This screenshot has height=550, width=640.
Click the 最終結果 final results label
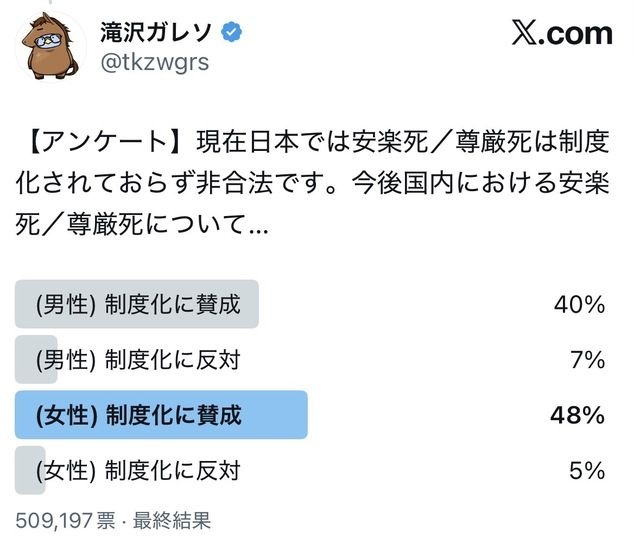[x=172, y=521]
